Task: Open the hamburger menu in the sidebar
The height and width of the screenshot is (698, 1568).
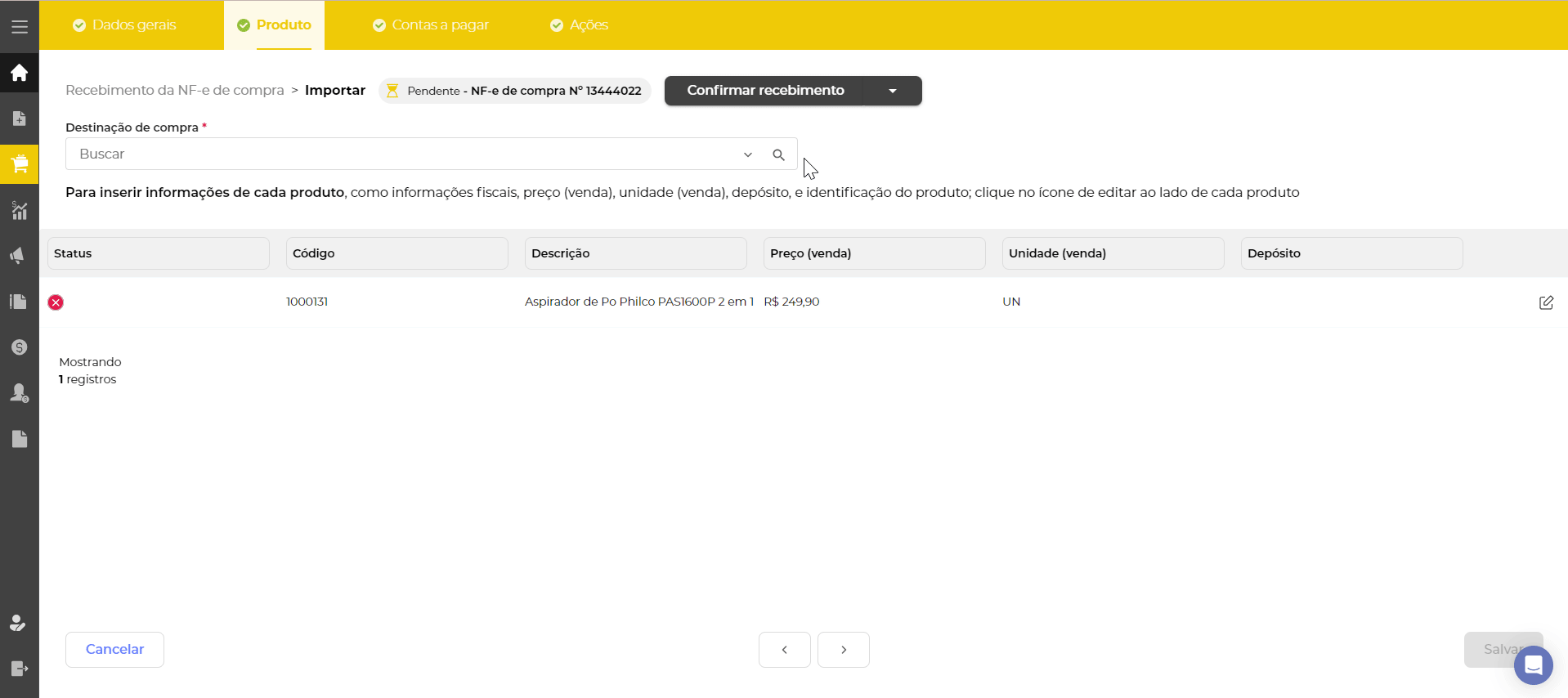Action: (x=20, y=27)
